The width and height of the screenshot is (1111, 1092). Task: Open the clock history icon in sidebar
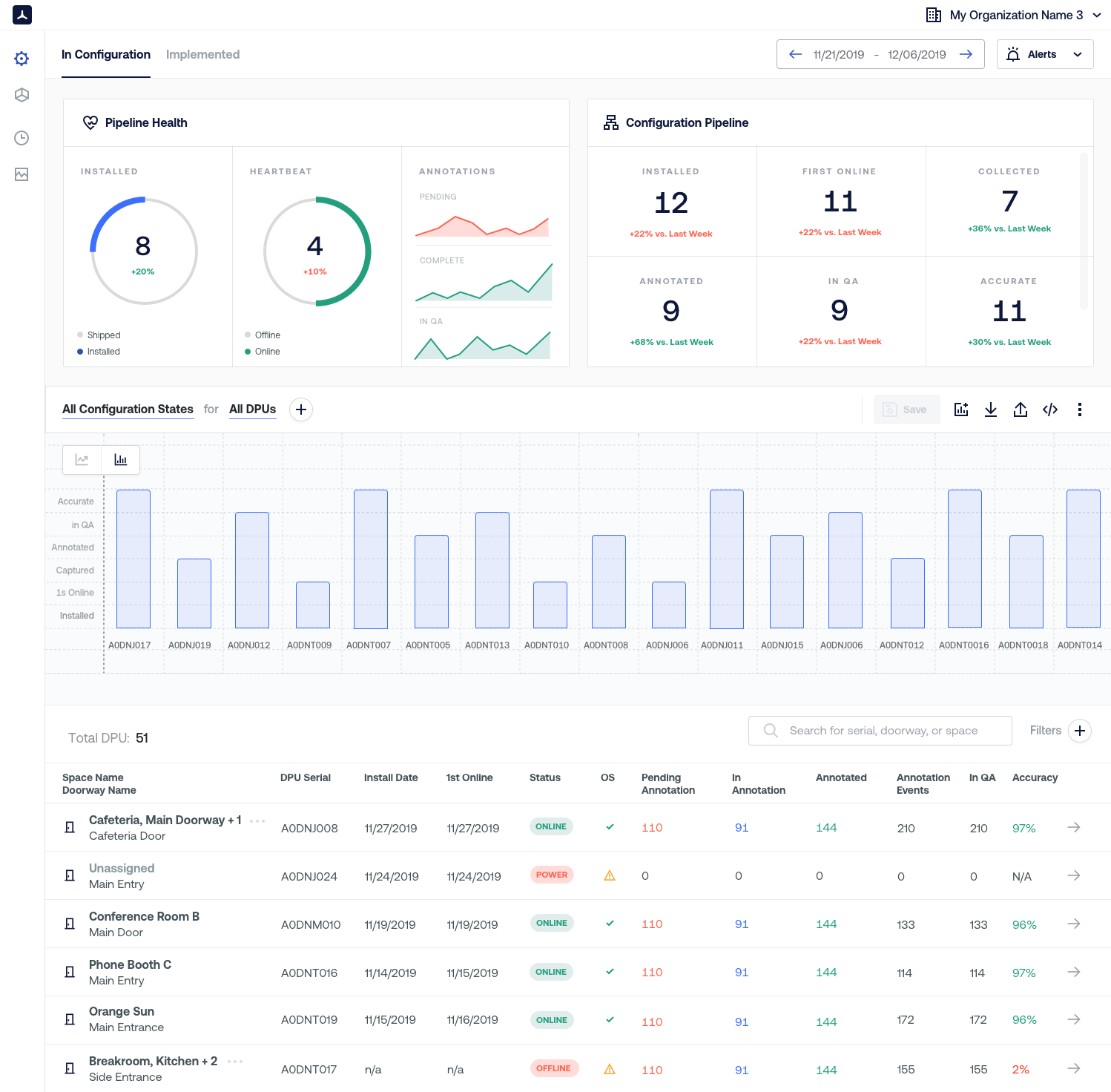22,138
